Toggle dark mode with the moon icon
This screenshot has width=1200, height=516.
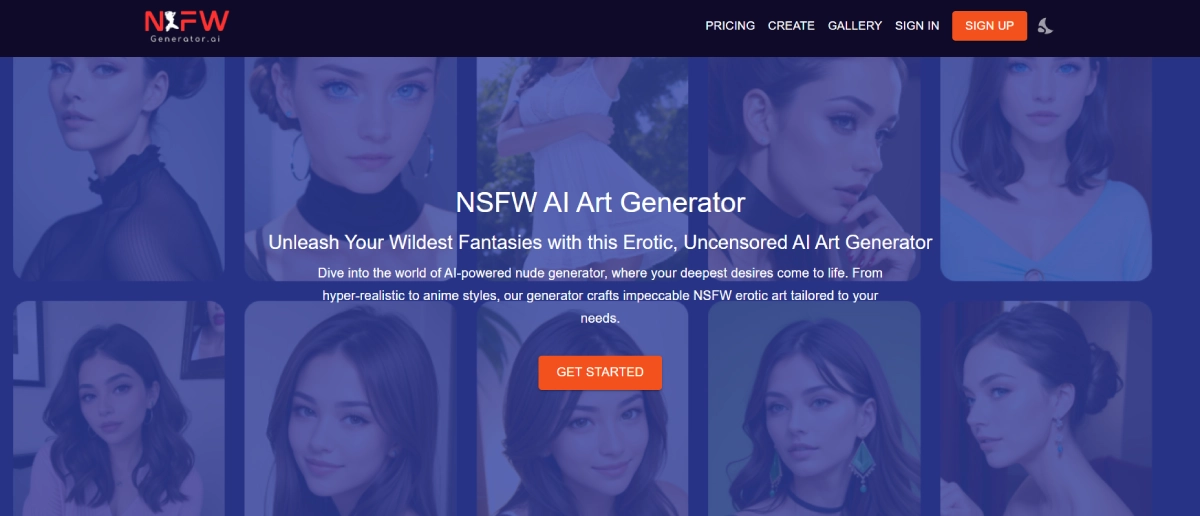pyautogui.click(x=1045, y=26)
